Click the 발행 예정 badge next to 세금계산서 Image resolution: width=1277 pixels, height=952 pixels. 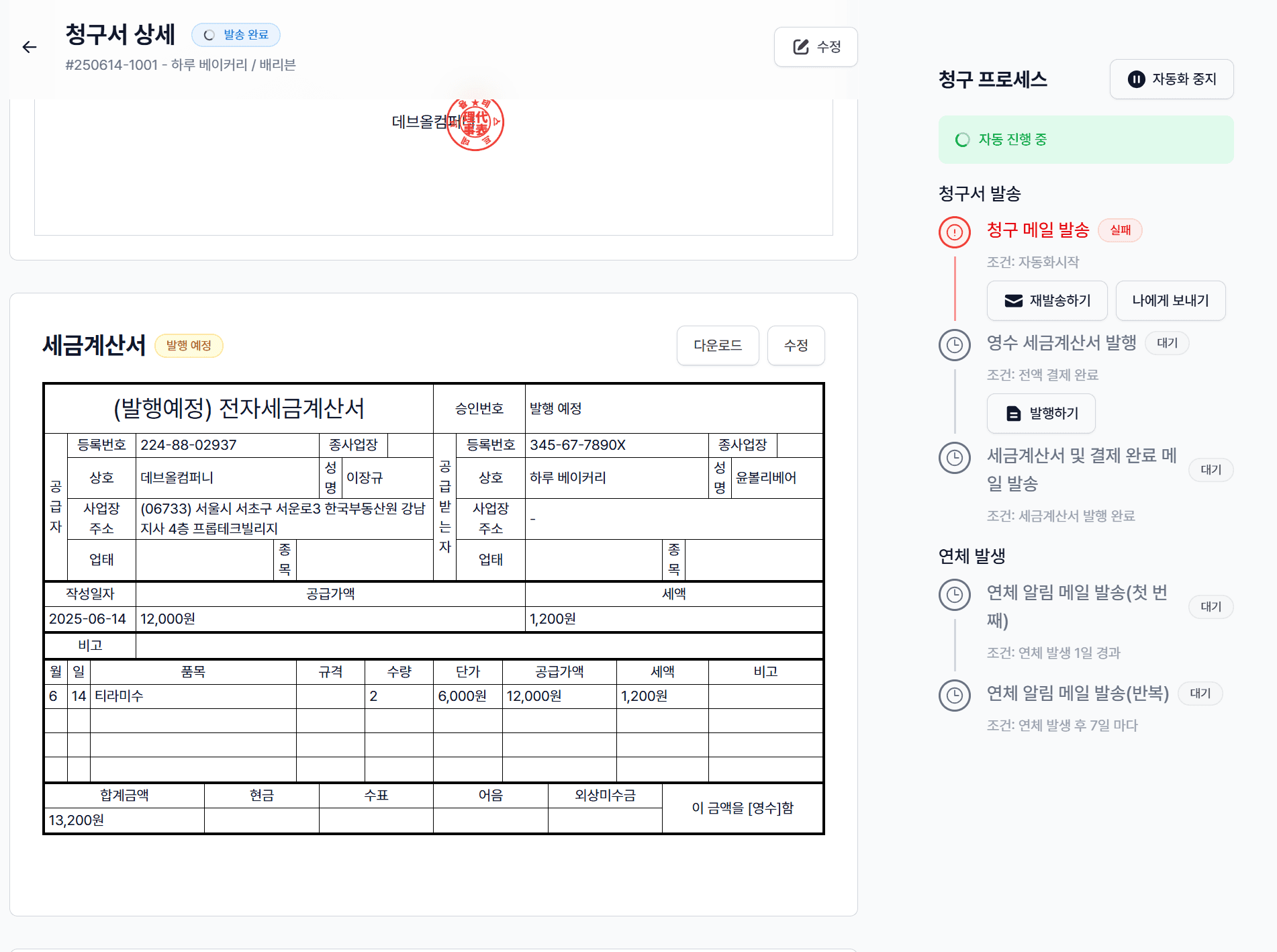pos(189,346)
